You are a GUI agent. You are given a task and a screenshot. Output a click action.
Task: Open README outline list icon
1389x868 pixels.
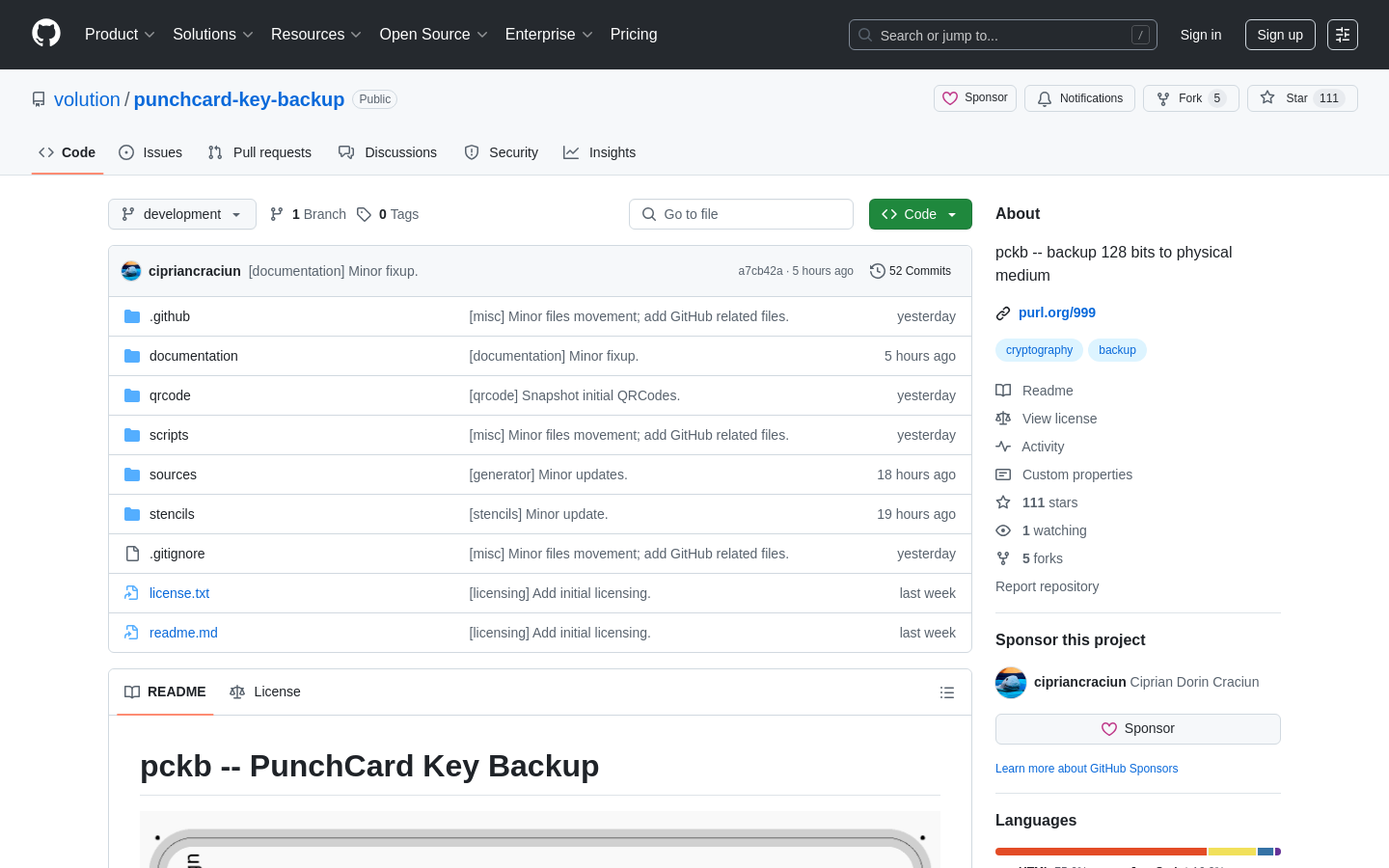pos(947,692)
